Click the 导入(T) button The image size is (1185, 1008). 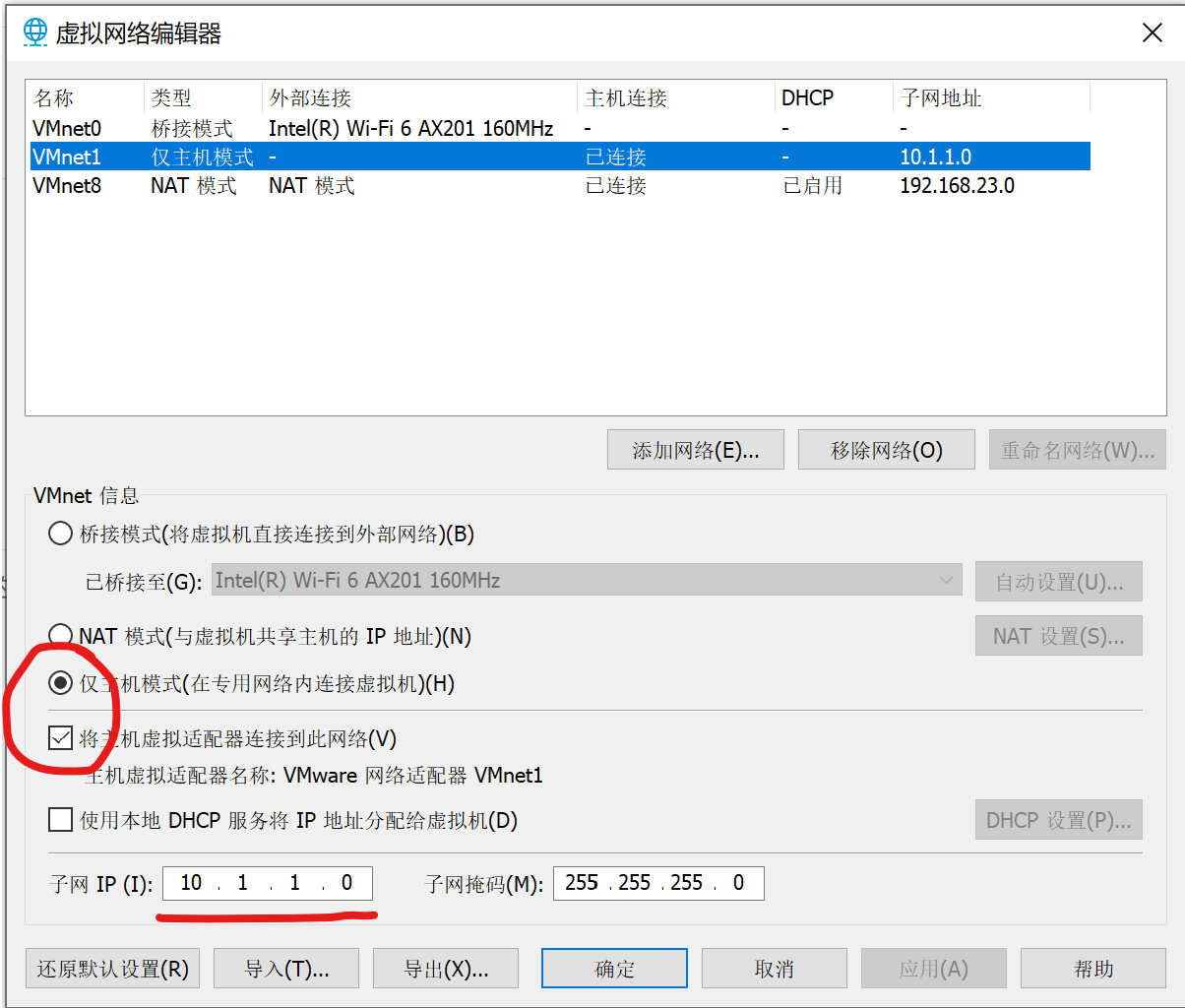pos(286,969)
